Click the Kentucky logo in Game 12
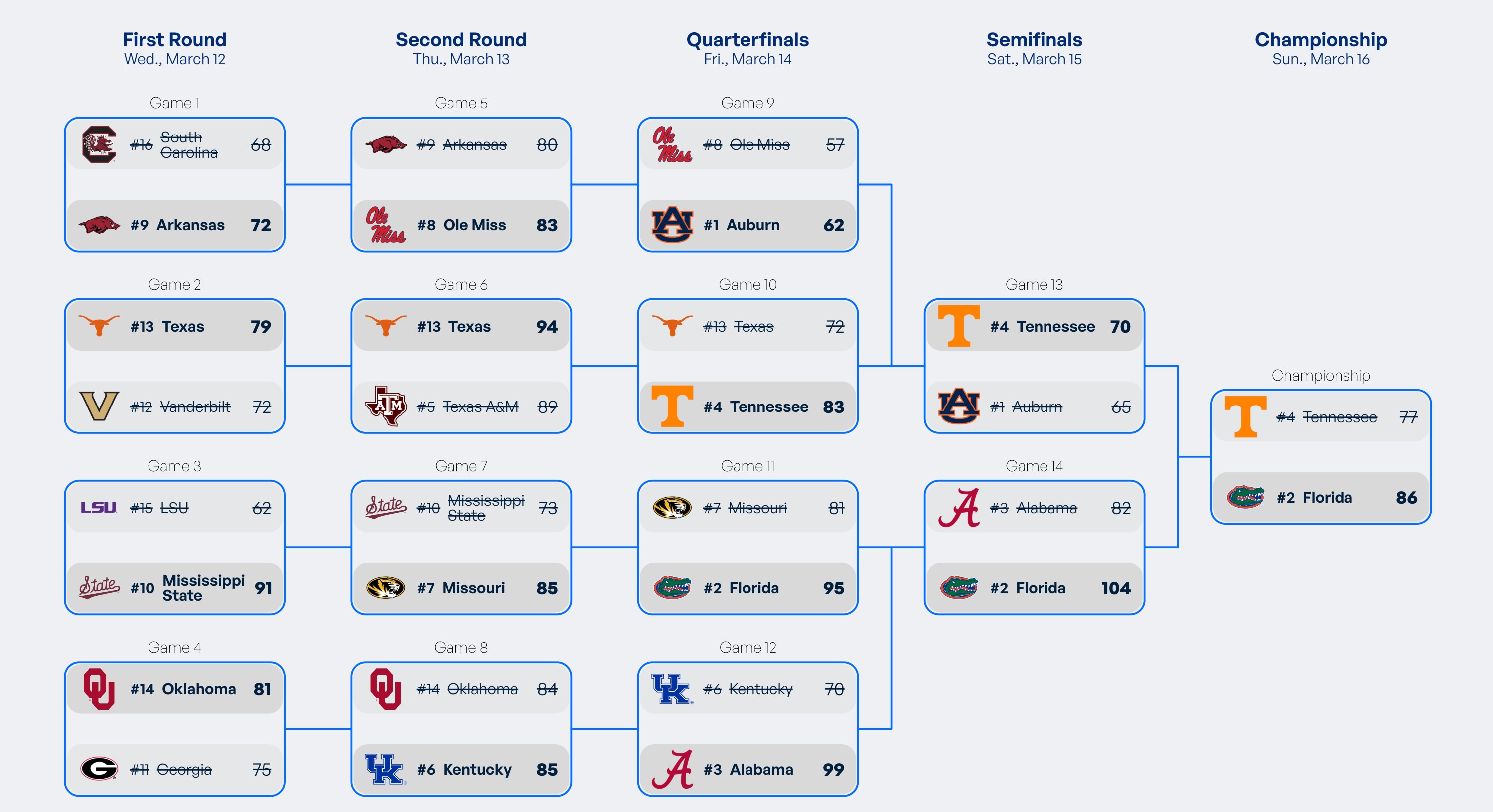 tap(672, 688)
